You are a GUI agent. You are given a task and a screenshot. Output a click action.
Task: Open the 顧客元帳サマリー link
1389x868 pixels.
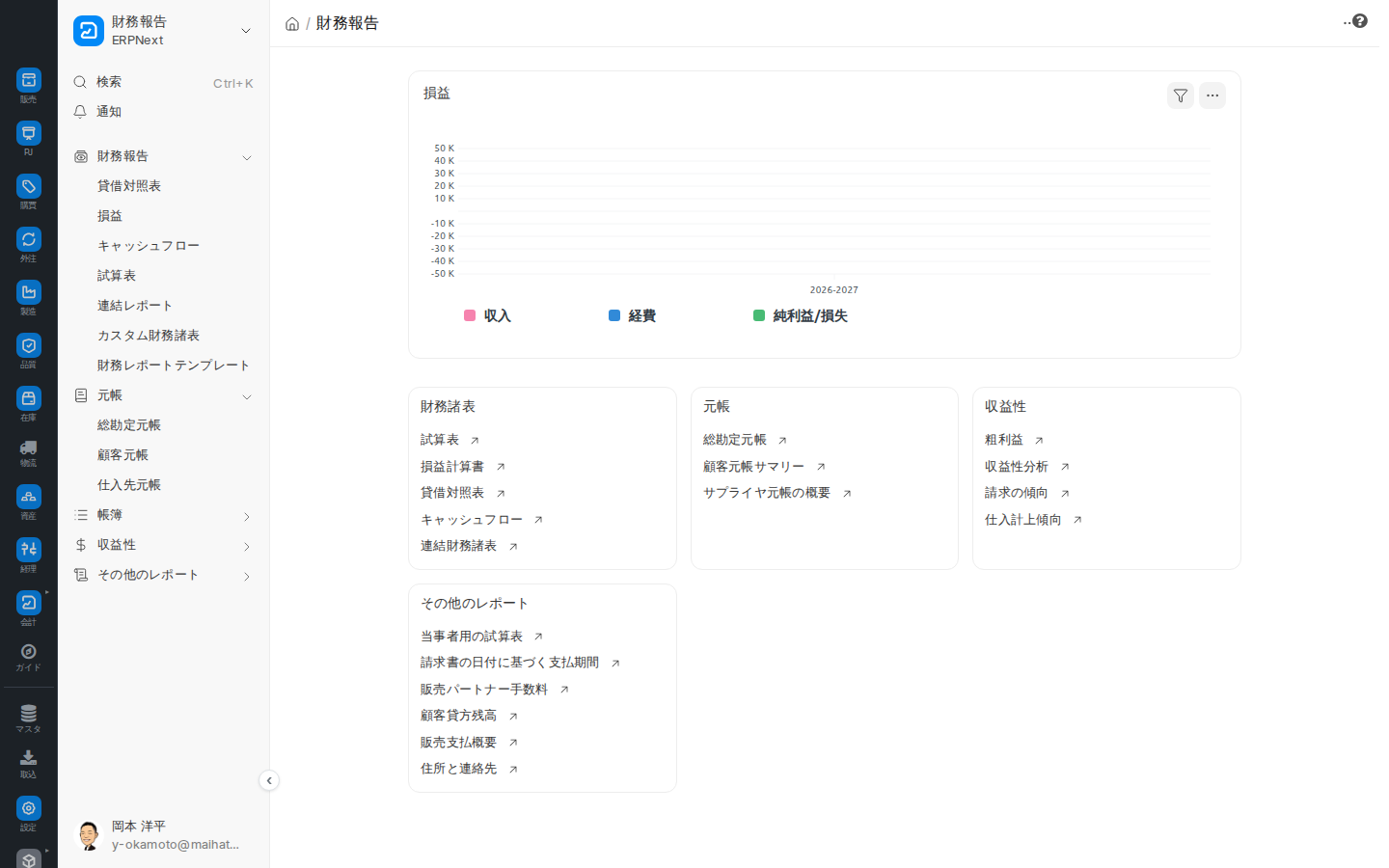click(x=753, y=467)
